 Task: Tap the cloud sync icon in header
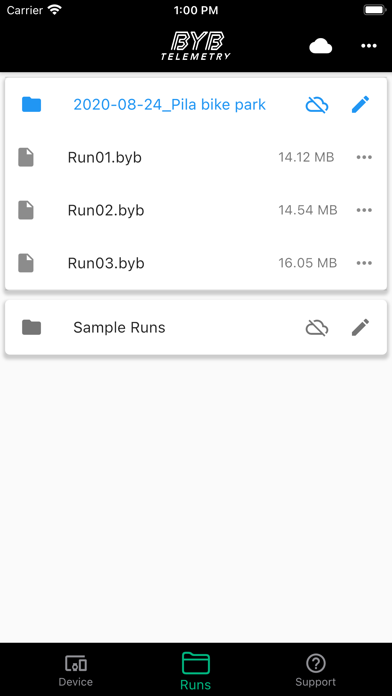[x=321, y=46]
